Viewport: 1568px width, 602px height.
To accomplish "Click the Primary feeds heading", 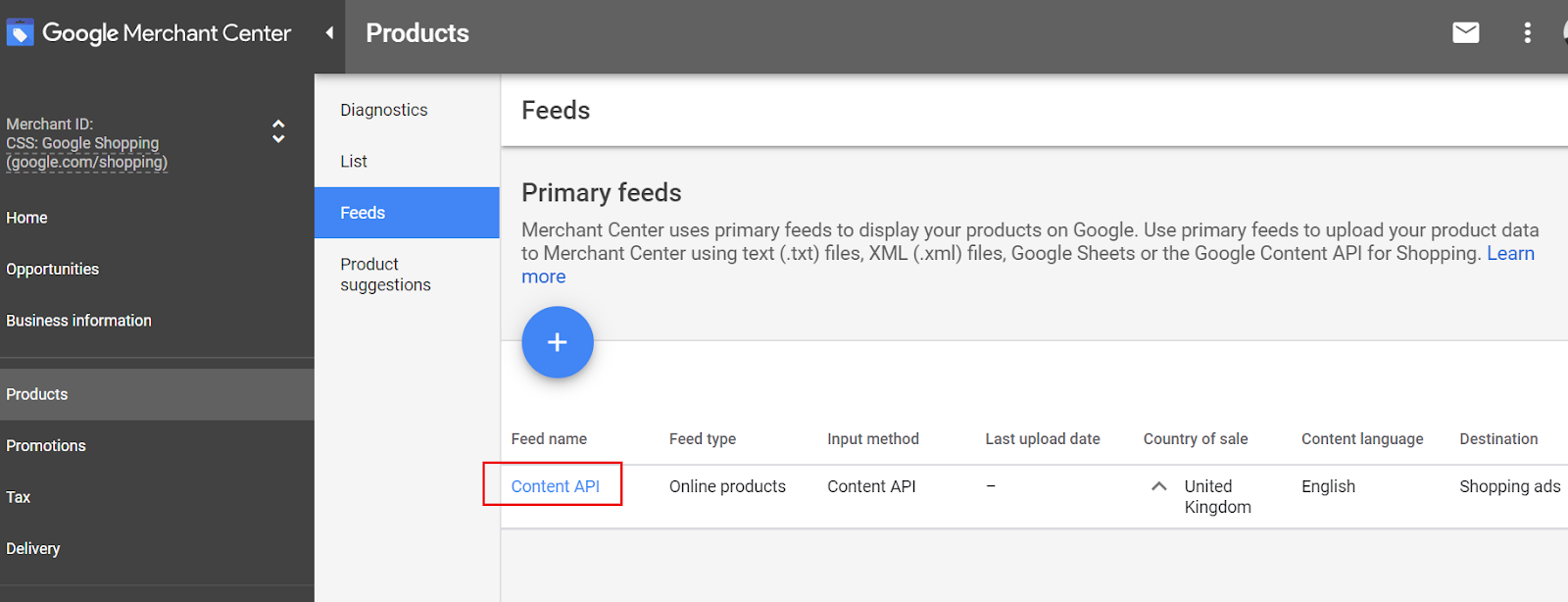I will (x=602, y=192).
